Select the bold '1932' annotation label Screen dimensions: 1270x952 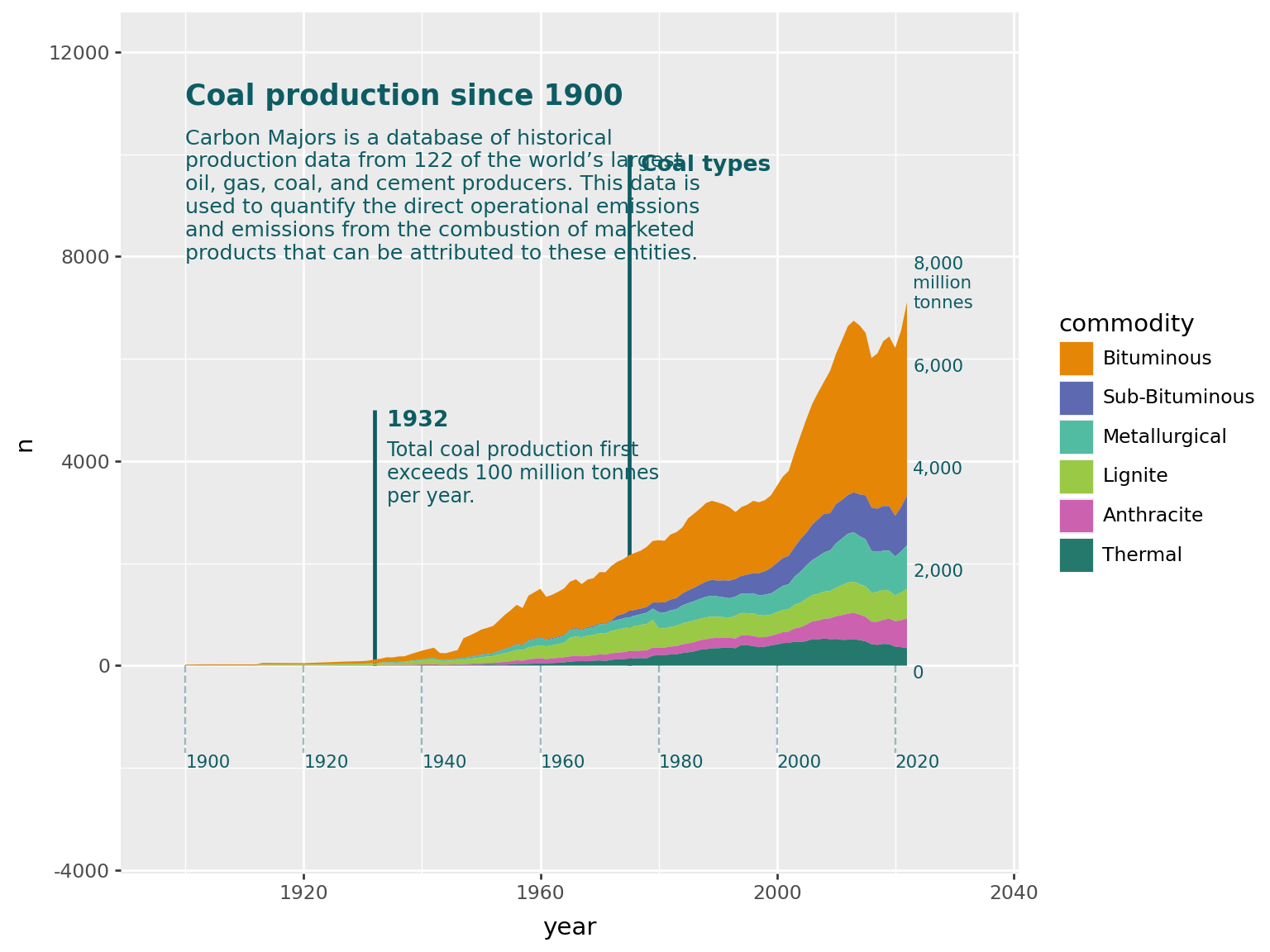pyautogui.click(x=418, y=420)
